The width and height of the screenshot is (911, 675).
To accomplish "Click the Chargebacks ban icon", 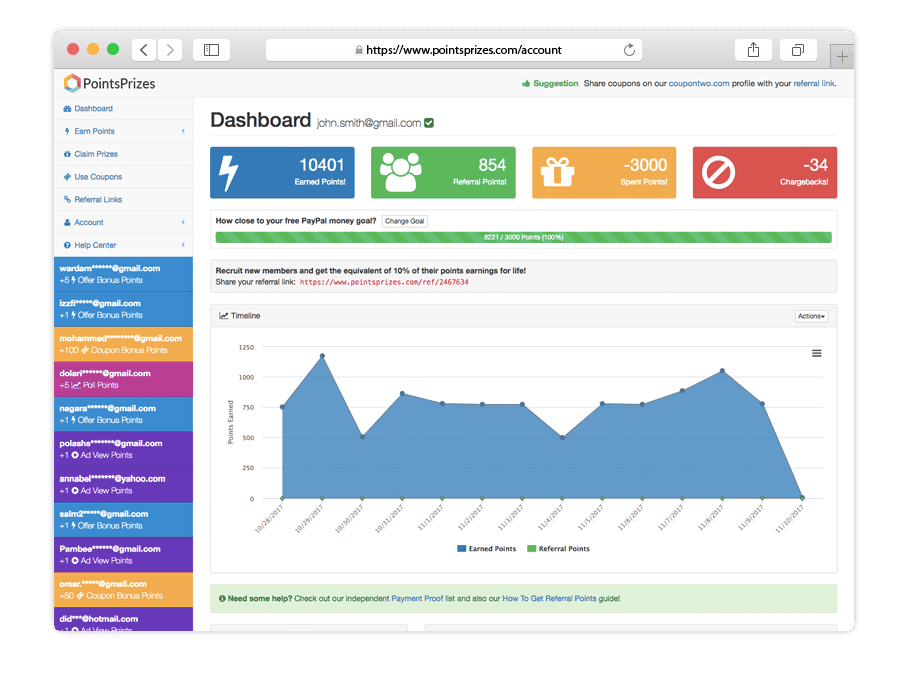I will click(x=718, y=173).
